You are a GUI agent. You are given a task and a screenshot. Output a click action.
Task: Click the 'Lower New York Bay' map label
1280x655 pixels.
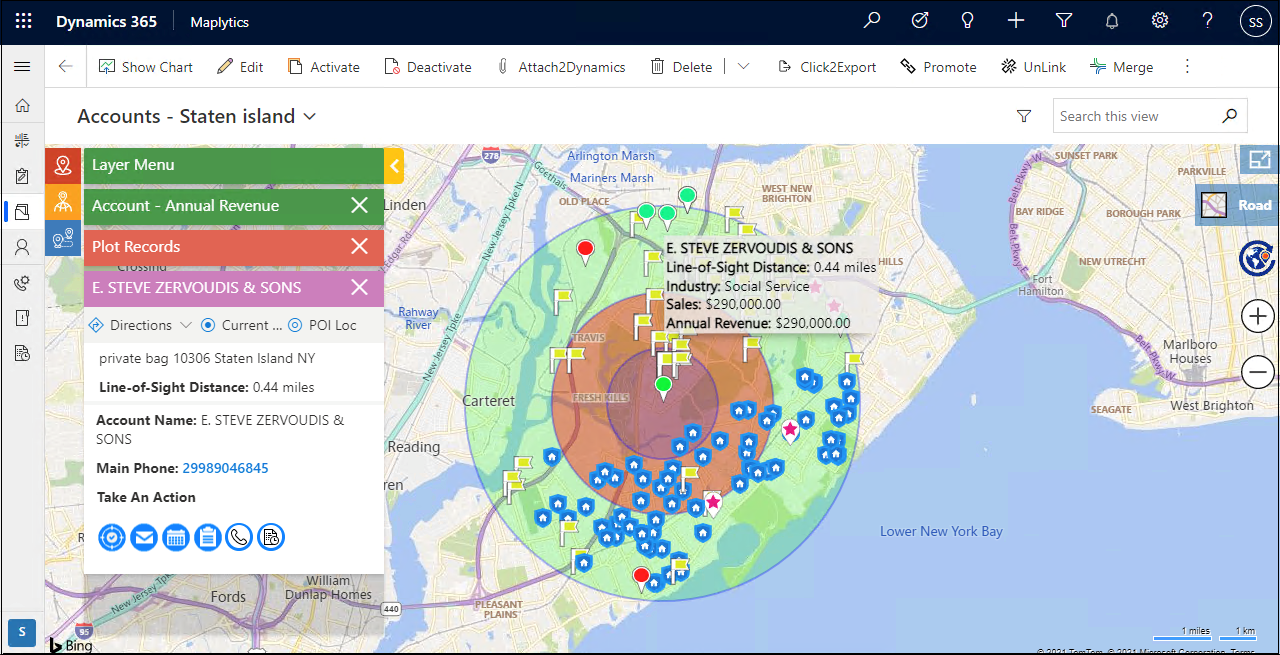click(941, 531)
